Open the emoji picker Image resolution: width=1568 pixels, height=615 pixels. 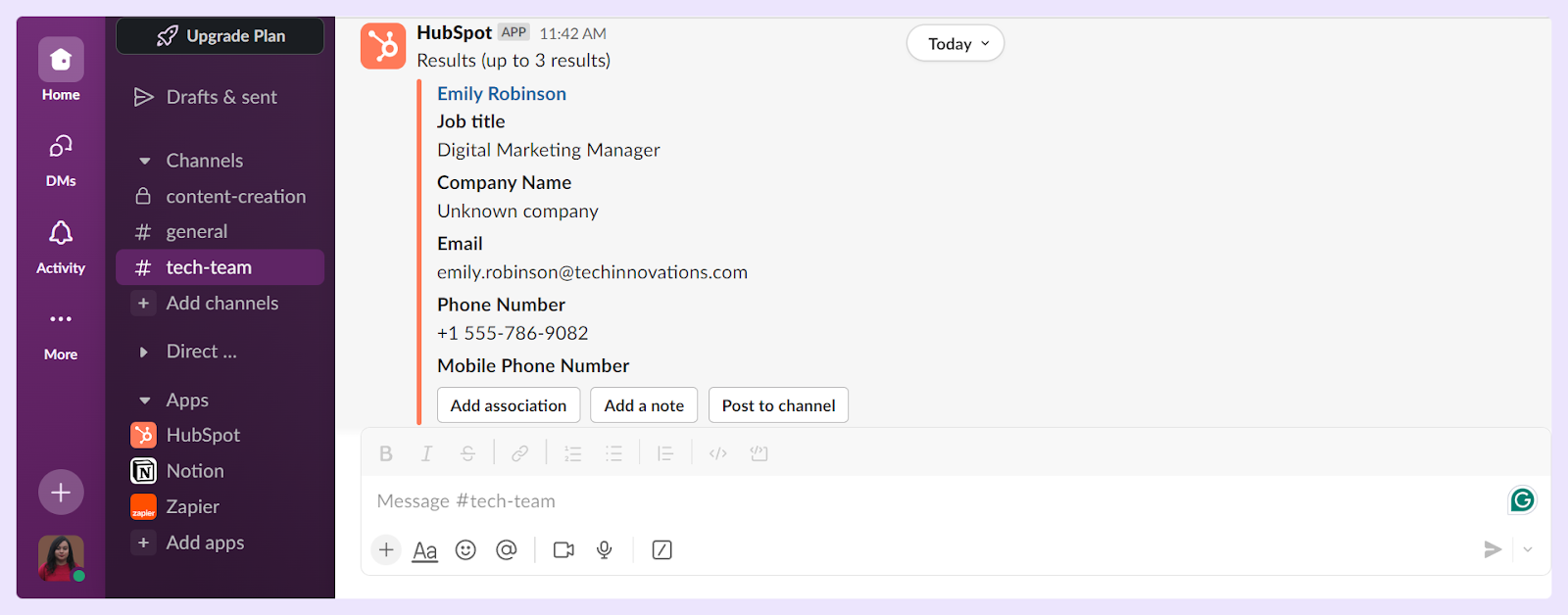[x=465, y=550]
